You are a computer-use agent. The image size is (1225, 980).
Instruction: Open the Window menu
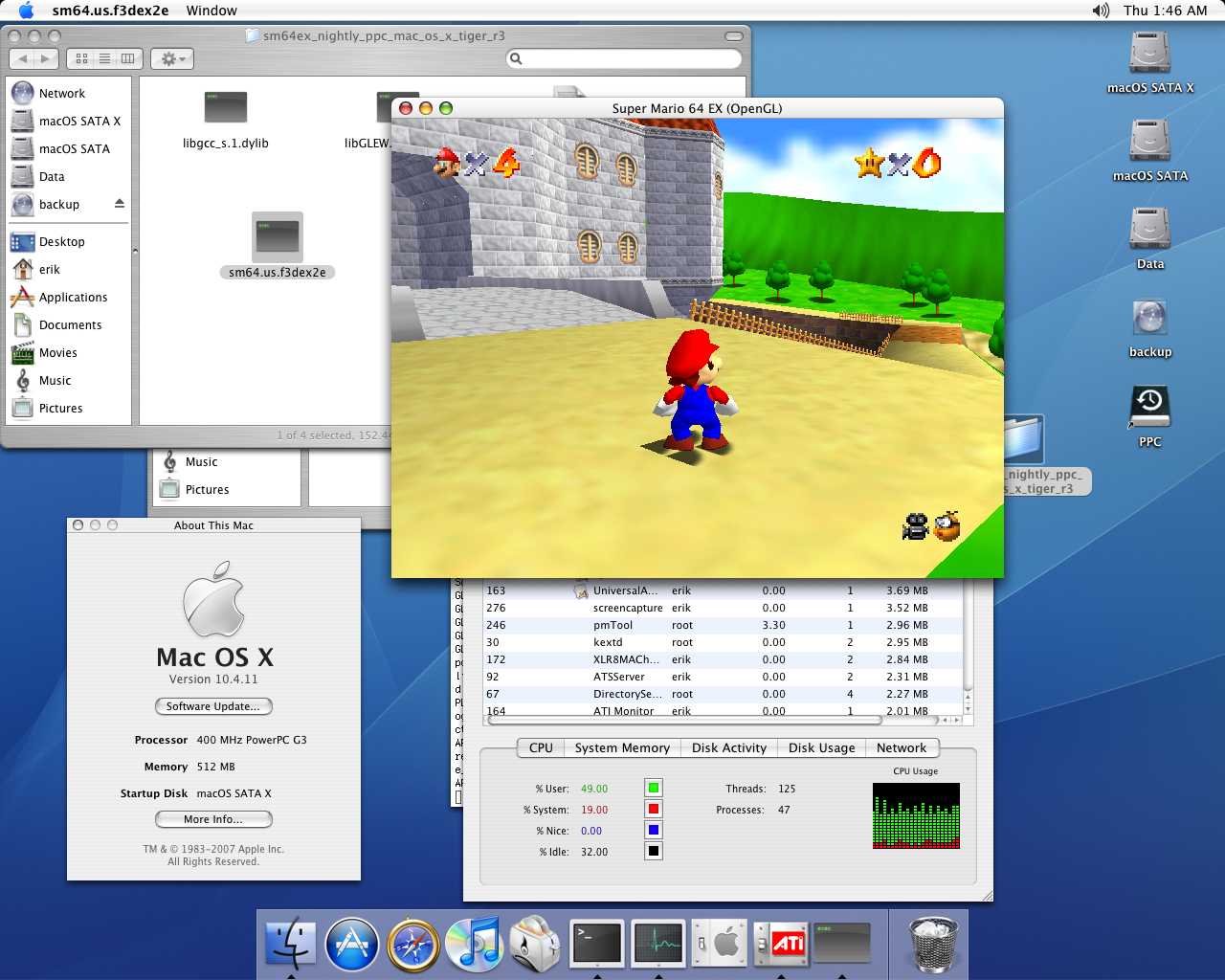212,11
